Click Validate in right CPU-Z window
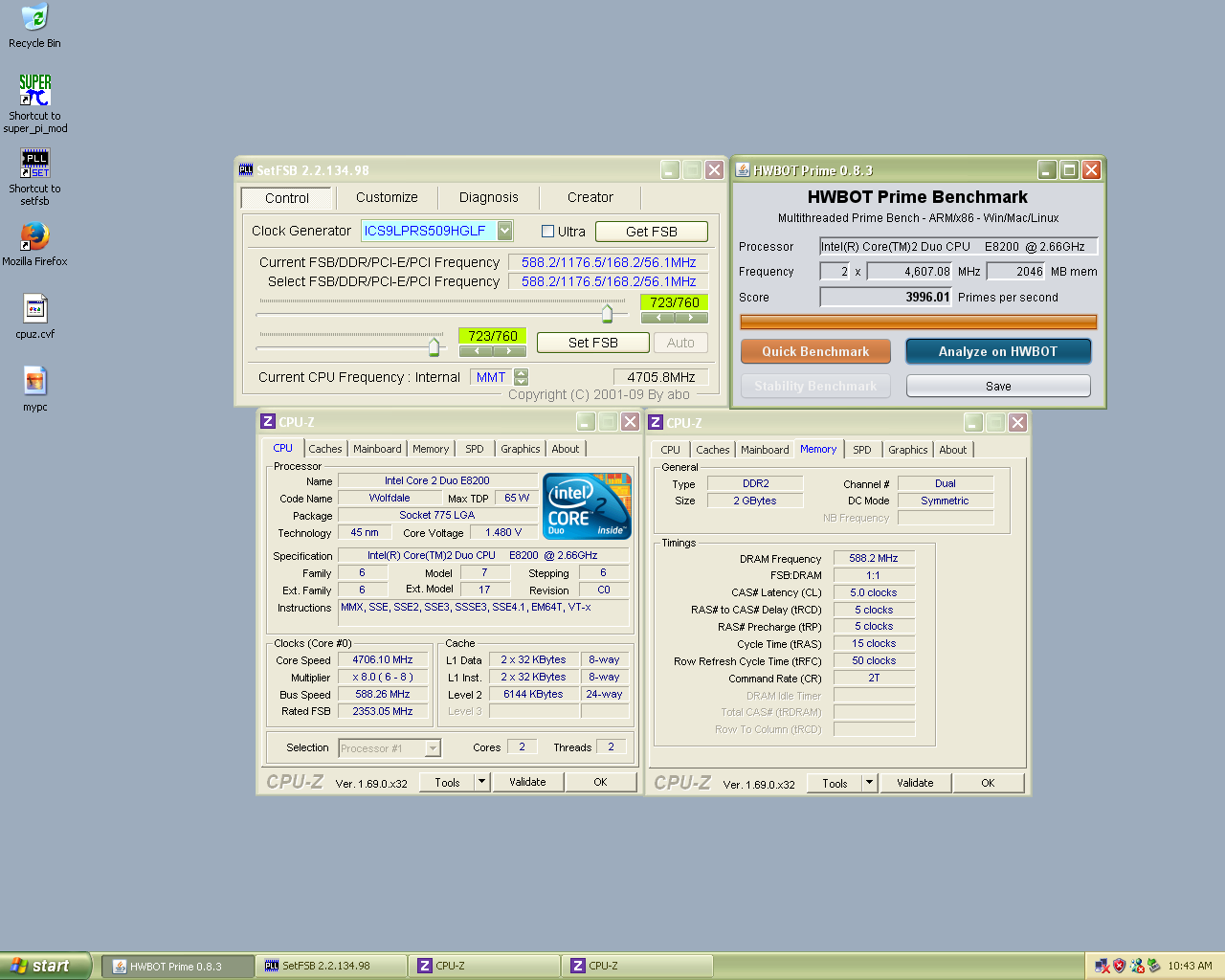1225x980 pixels. coord(915,783)
